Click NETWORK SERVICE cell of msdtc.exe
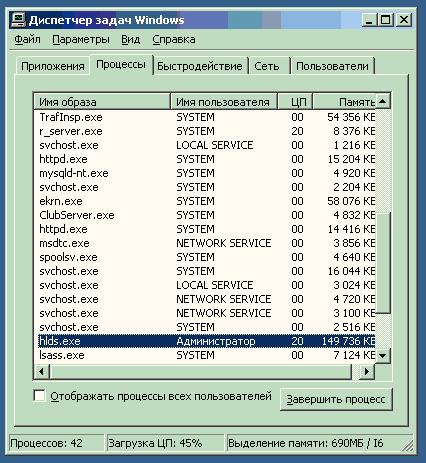 coord(224,243)
